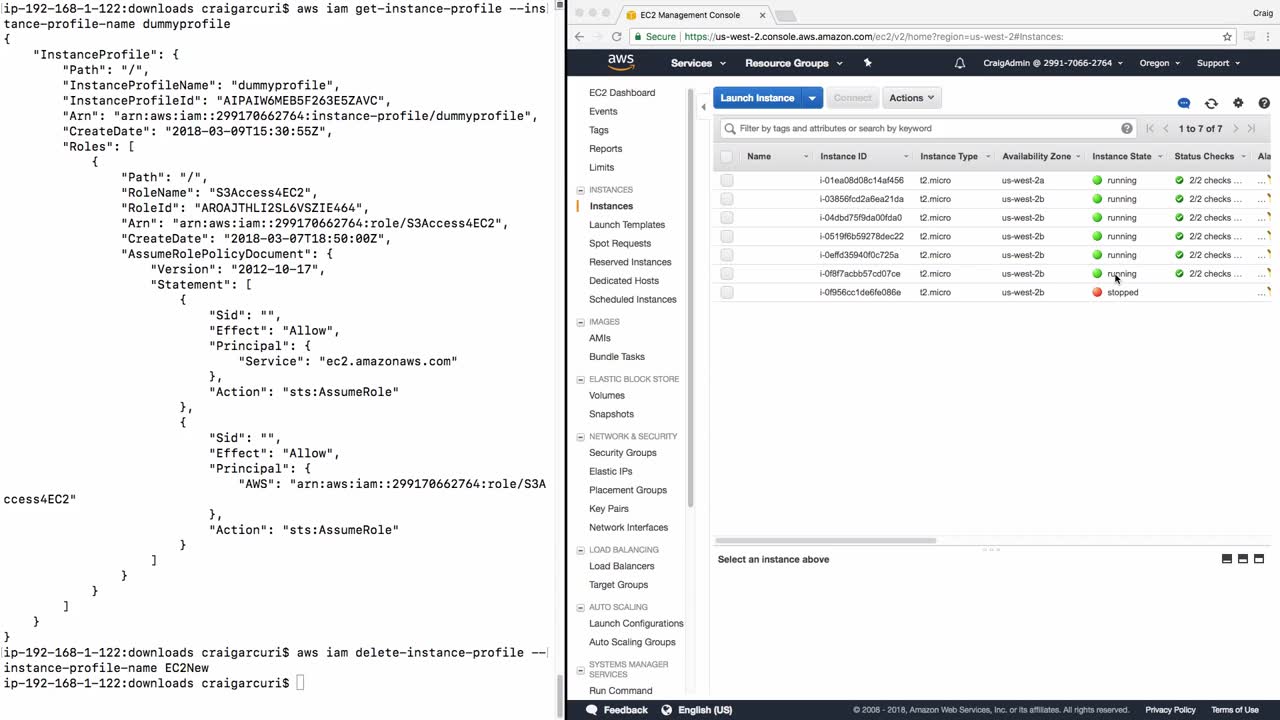1280x720 pixels.
Task: Open EC2 Dashboard in the sidebar
Action: [622, 93]
